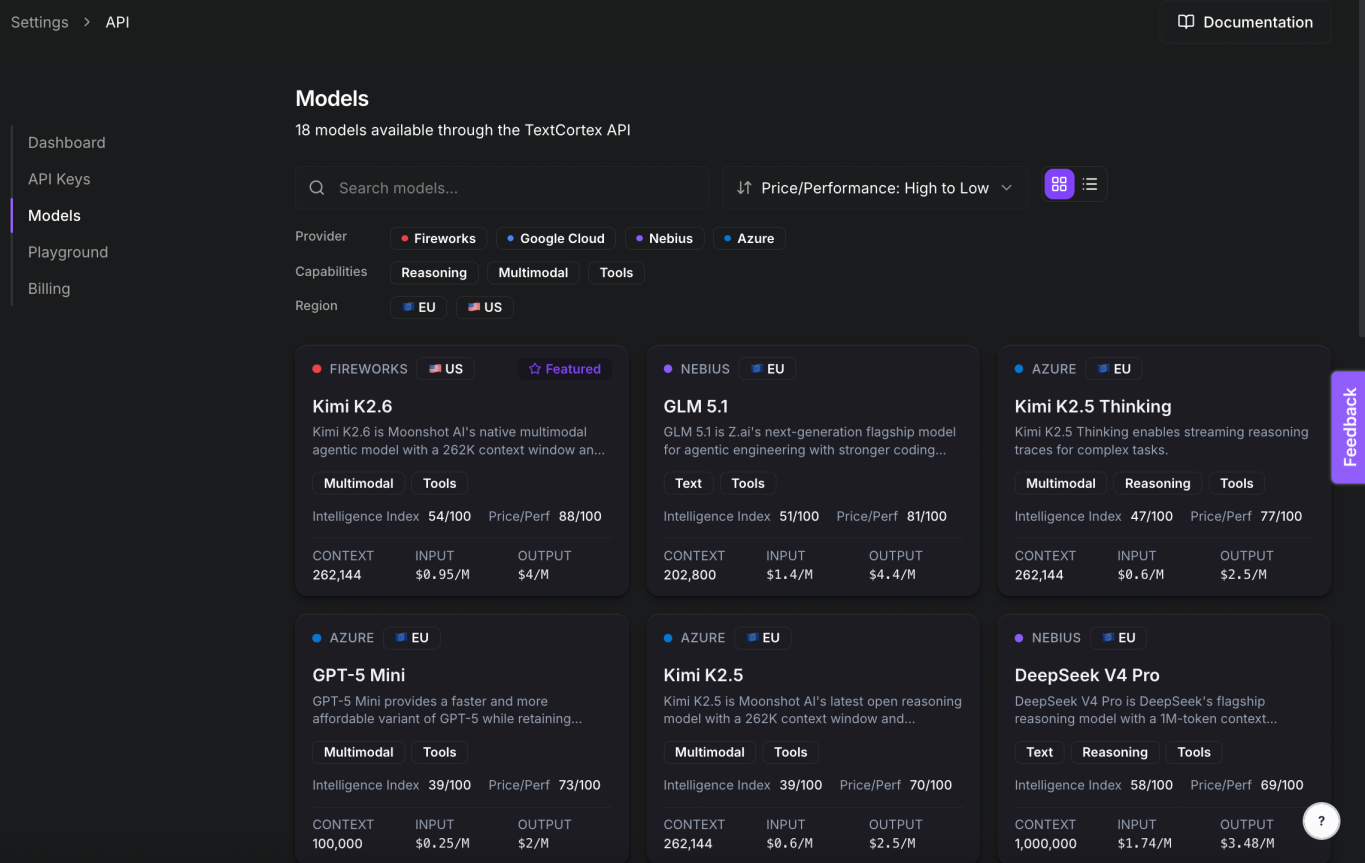Open Billing in the sidebar

click(x=49, y=289)
